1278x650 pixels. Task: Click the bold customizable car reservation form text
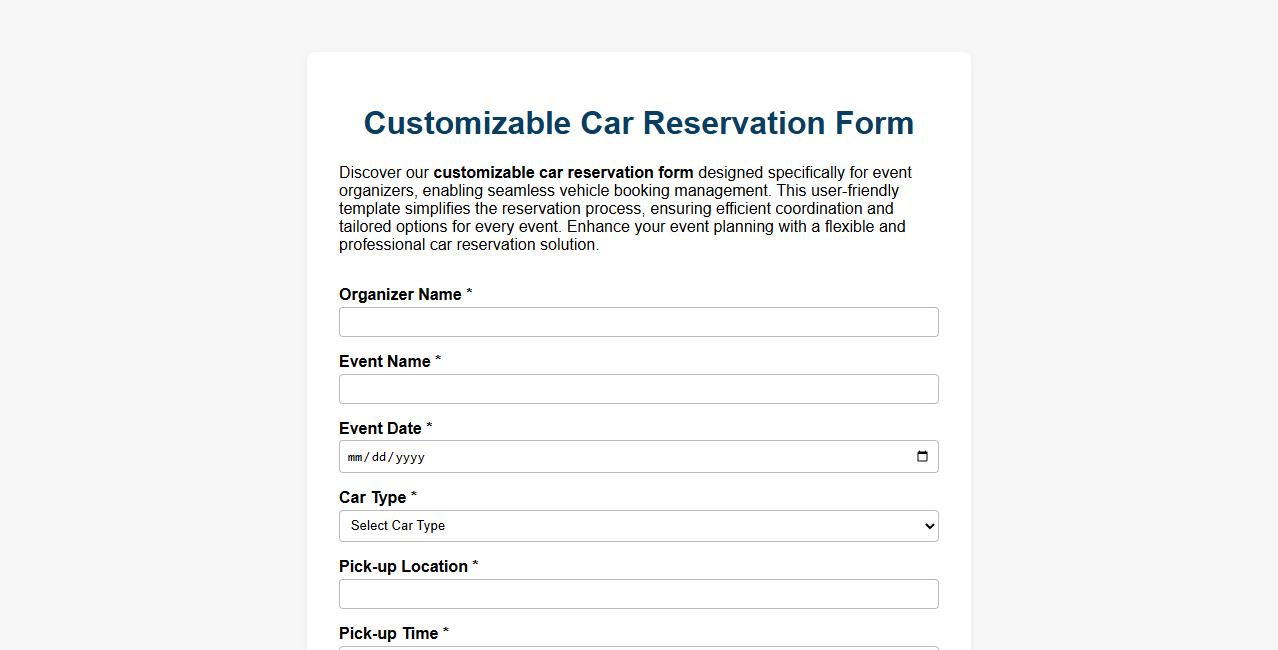pyautogui.click(x=563, y=172)
